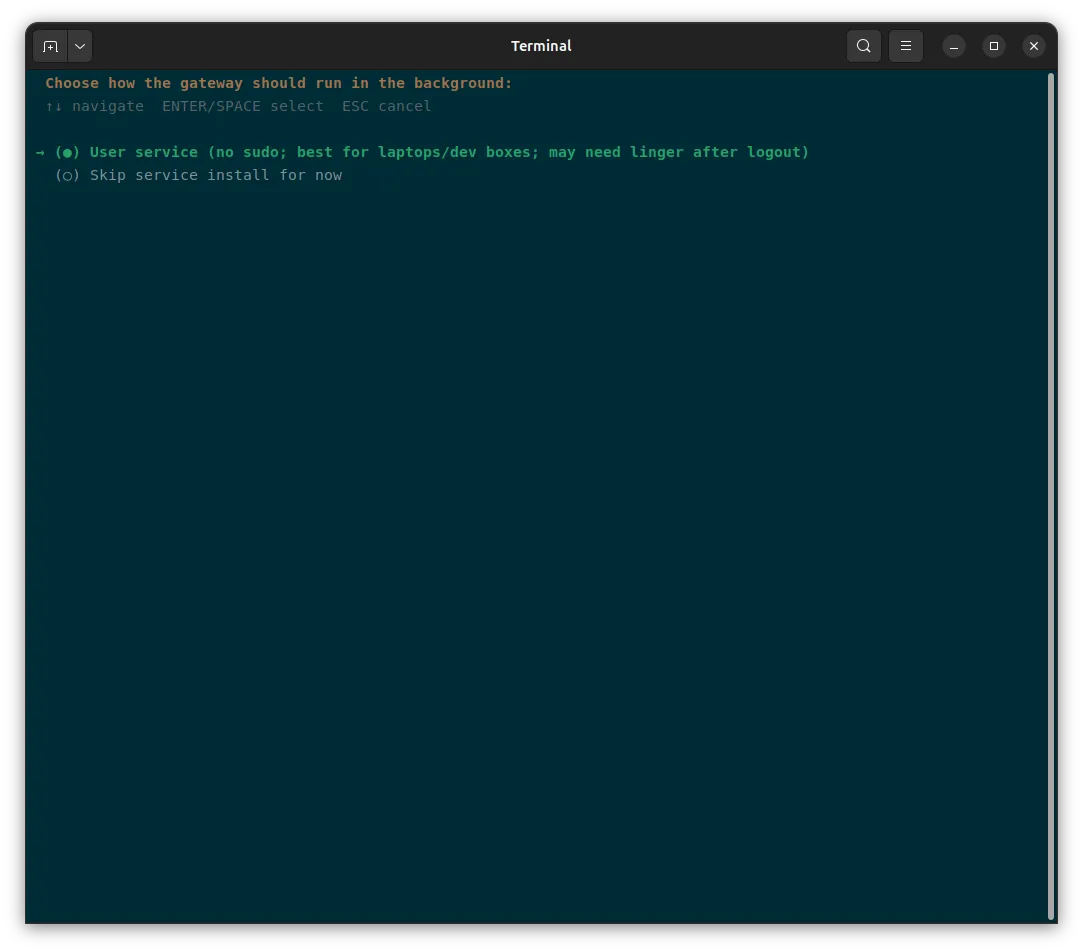Click the Terminal window title
This screenshot has width=1083, height=952.
541,46
